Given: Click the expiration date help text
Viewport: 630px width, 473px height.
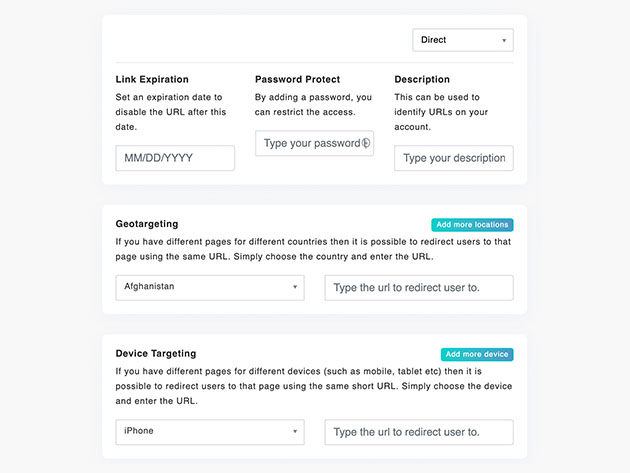Looking at the screenshot, I should [171, 112].
